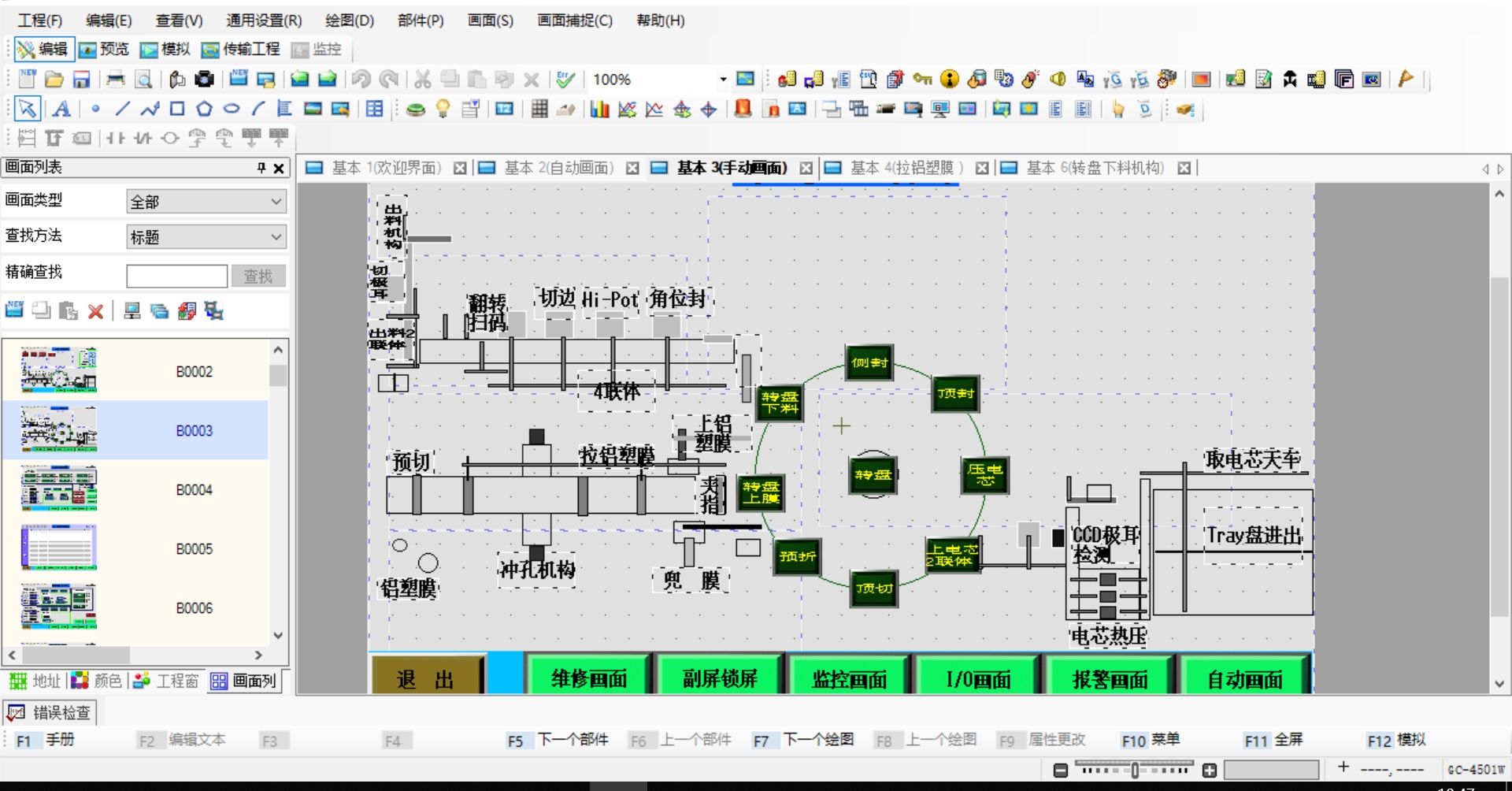Pick the rectangle drawing tool

pos(177,109)
